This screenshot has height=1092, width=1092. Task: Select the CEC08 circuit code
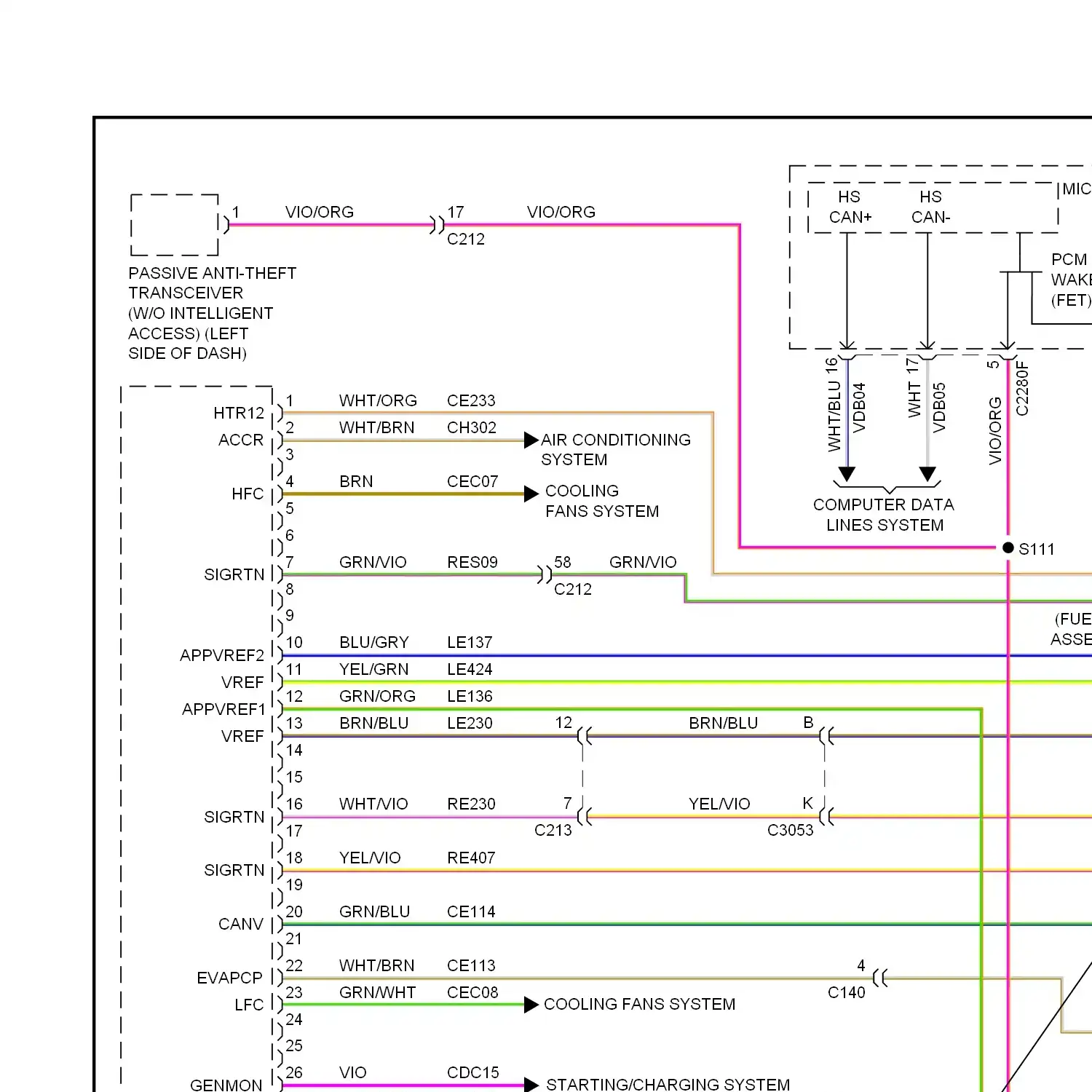click(x=472, y=993)
